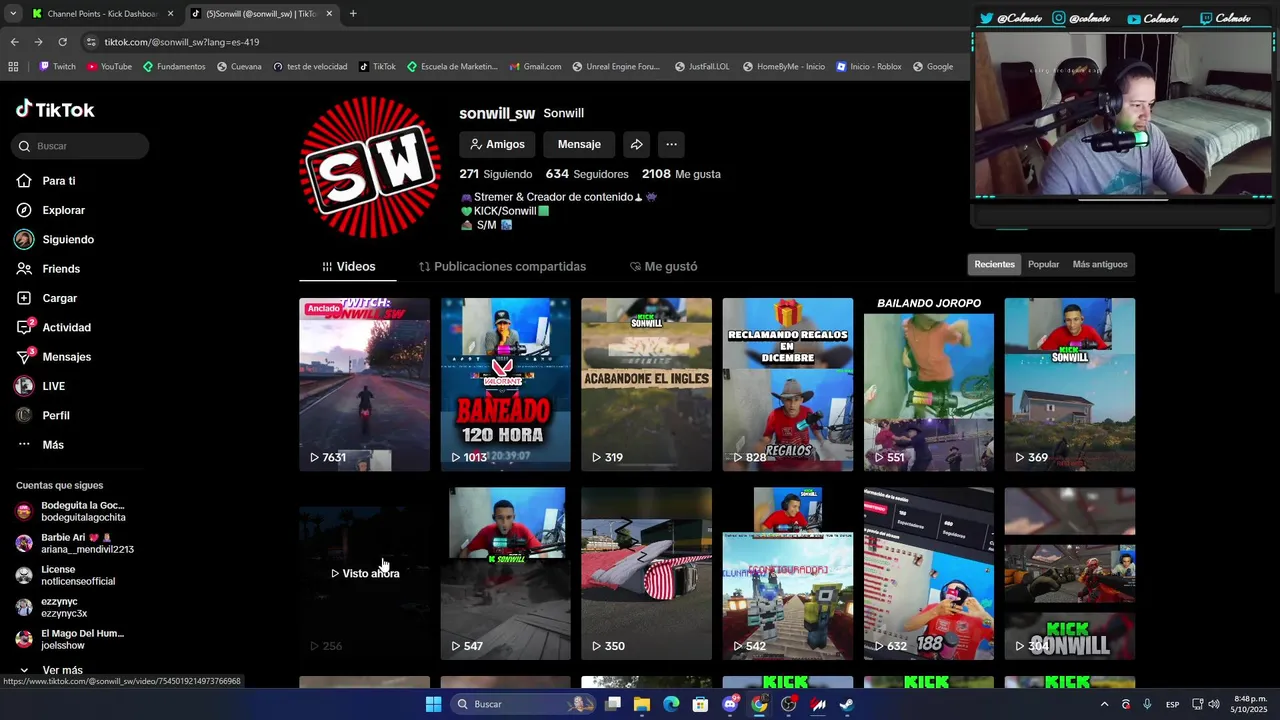Show hidden system tray icons

[x=1104, y=704]
